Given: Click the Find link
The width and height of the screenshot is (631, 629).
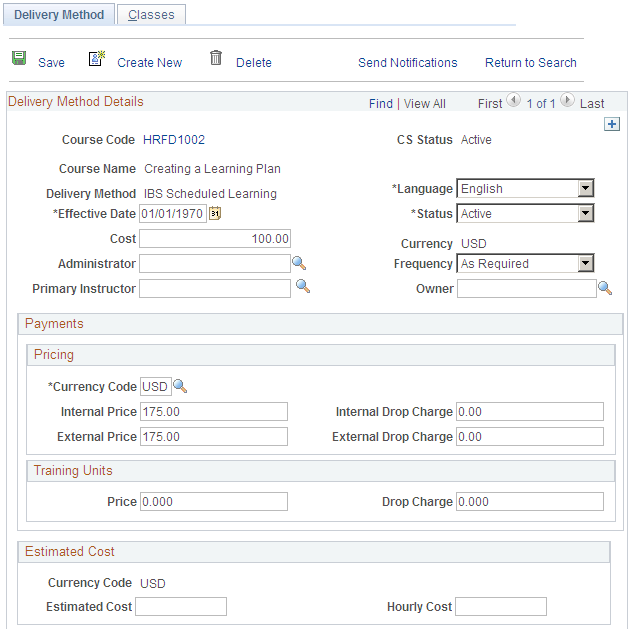Looking at the screenshot, I should point(381,104).
